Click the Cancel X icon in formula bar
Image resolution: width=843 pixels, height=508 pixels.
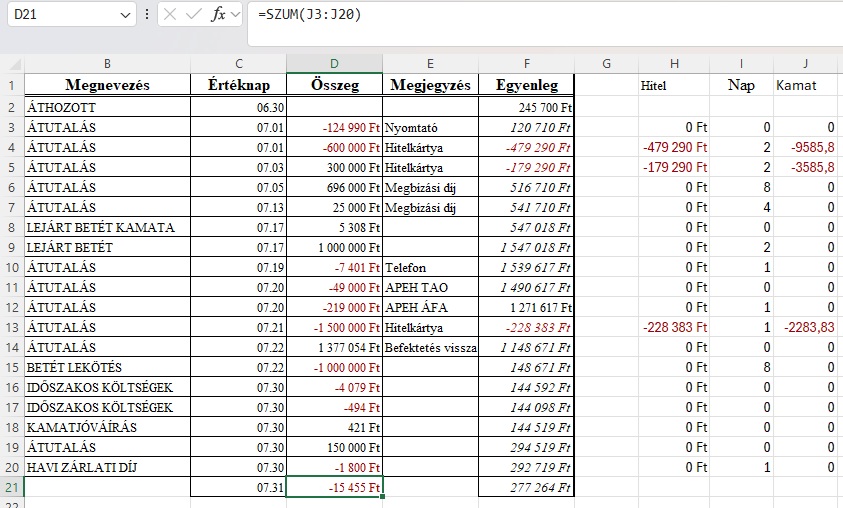coord(171,16)
